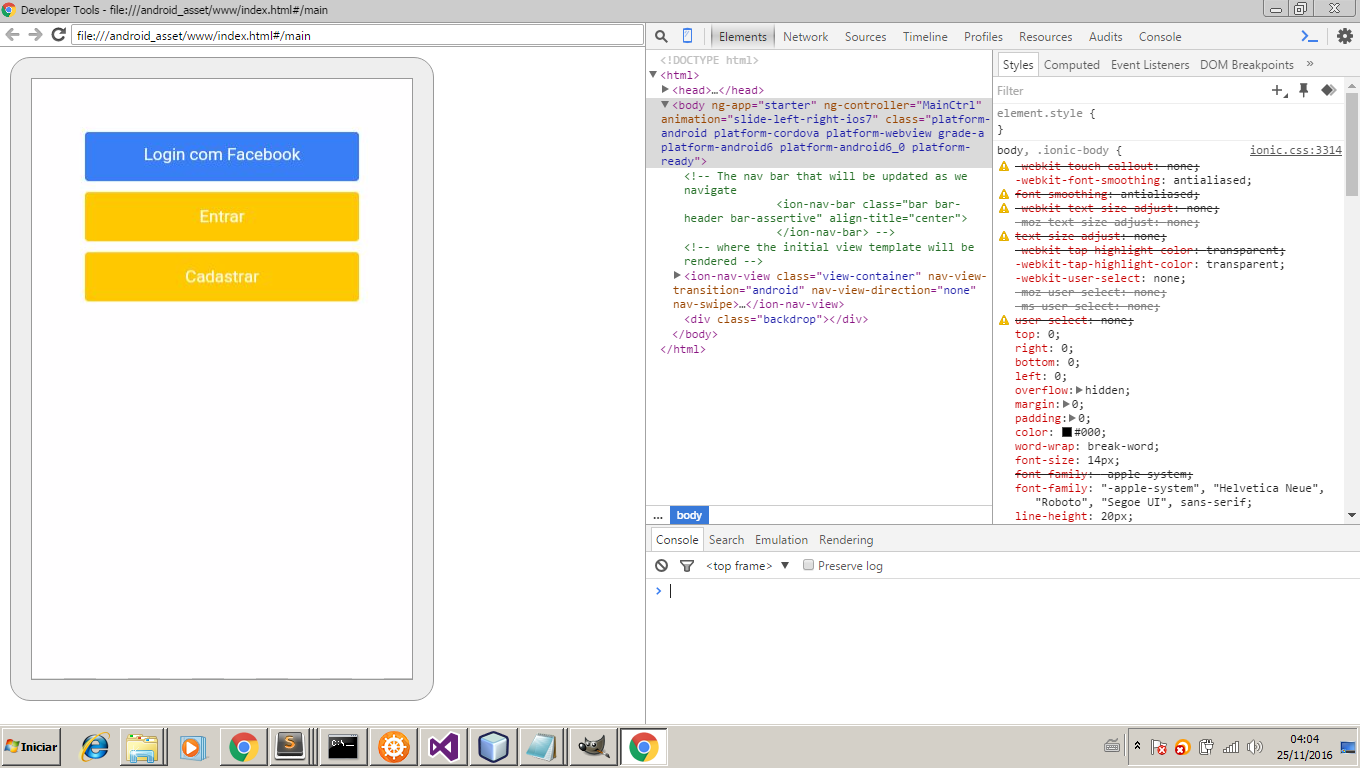
Task: Reload the page with refresh button
Action: 59,35
